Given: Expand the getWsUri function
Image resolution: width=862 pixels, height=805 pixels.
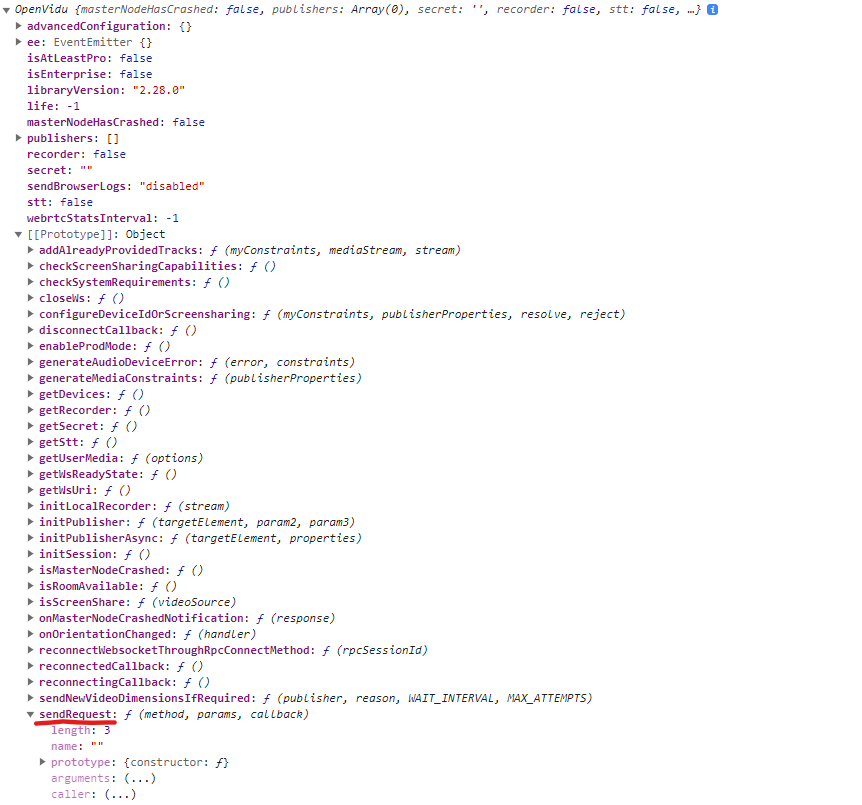Looking at the screenshot, I should point(31,490).
